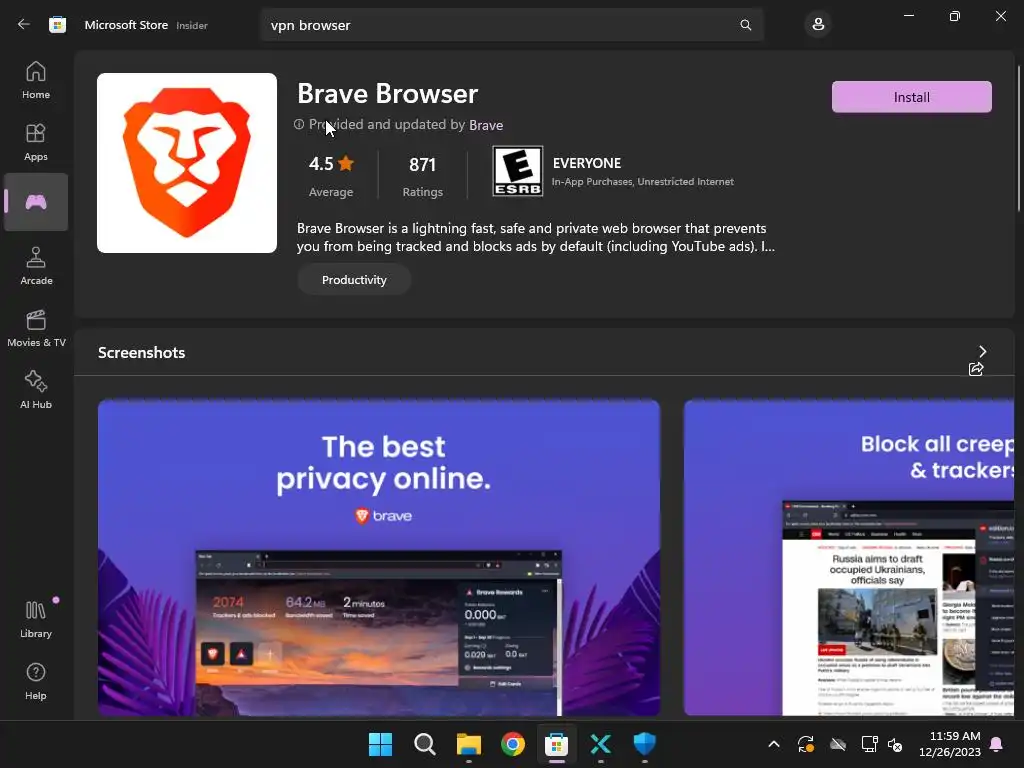View the 871 Ratings count
The width and height of the screenshot is (1024, 768).
(423, 175)
